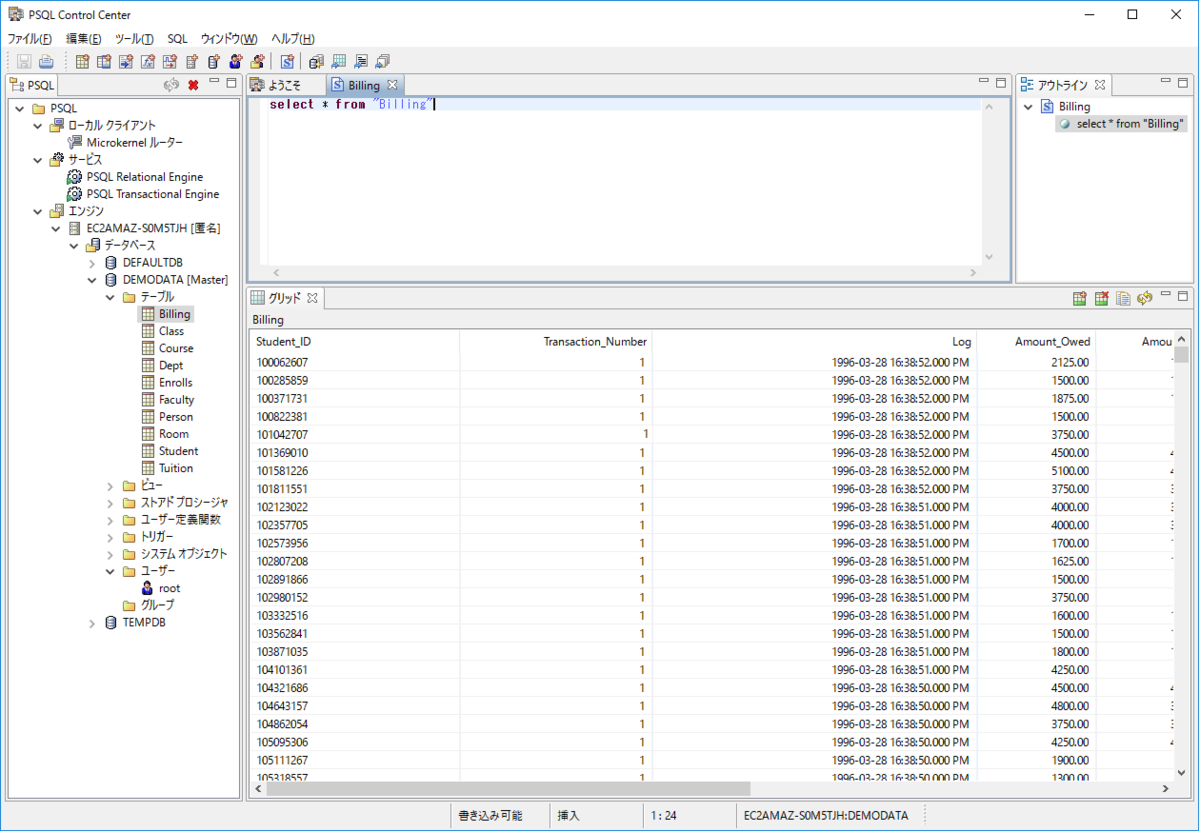Open the ヘルプ menu

point(293,38)
